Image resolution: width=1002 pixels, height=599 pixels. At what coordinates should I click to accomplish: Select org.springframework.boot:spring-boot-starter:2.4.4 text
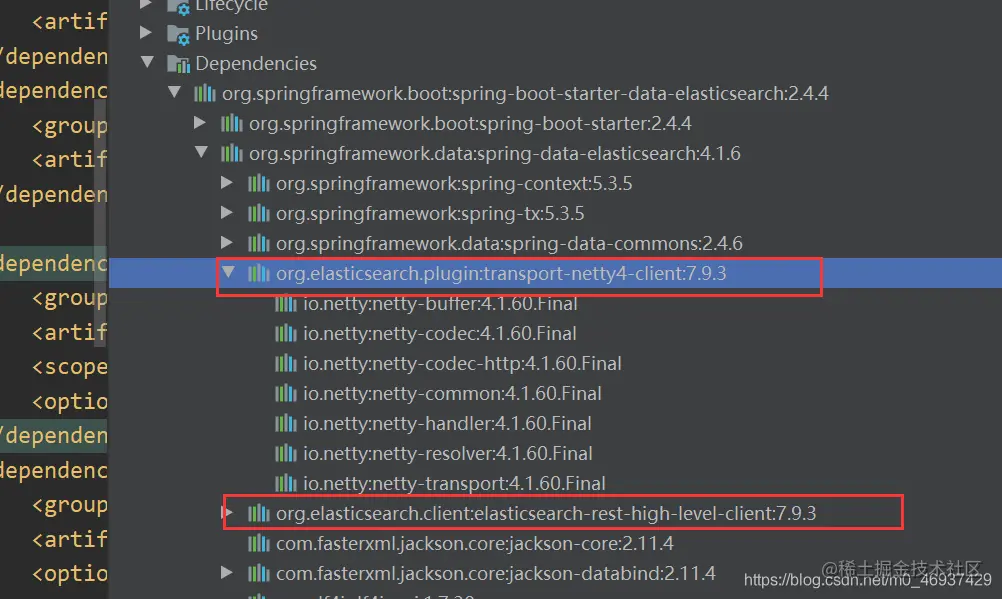pyautogui.click(x=470, y=123)
